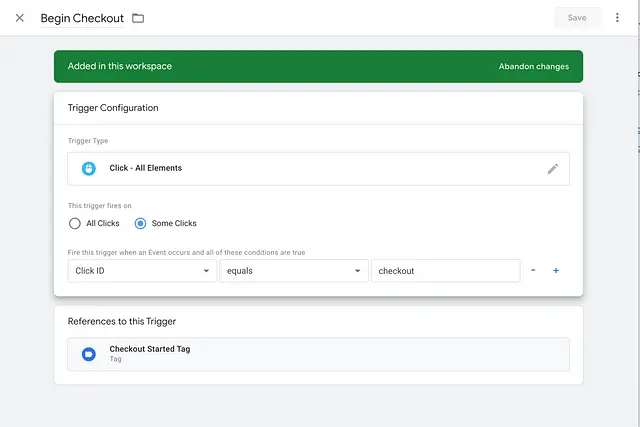Open the three-dot more options menu
The width and height of the screenshot is (640, 427).
[617, 18]
